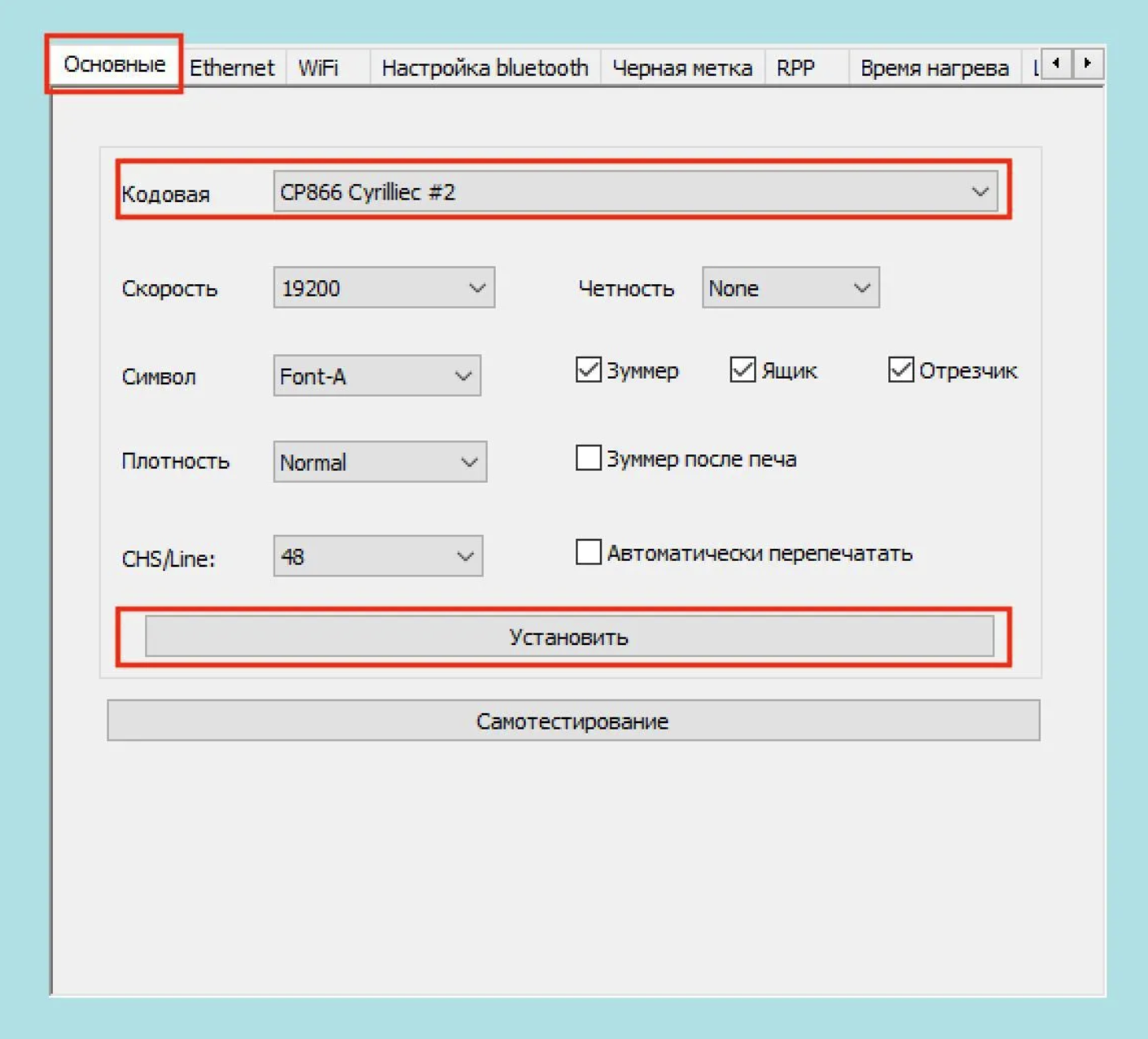Uncheck the Зуммер checkbox

(588, 370)
